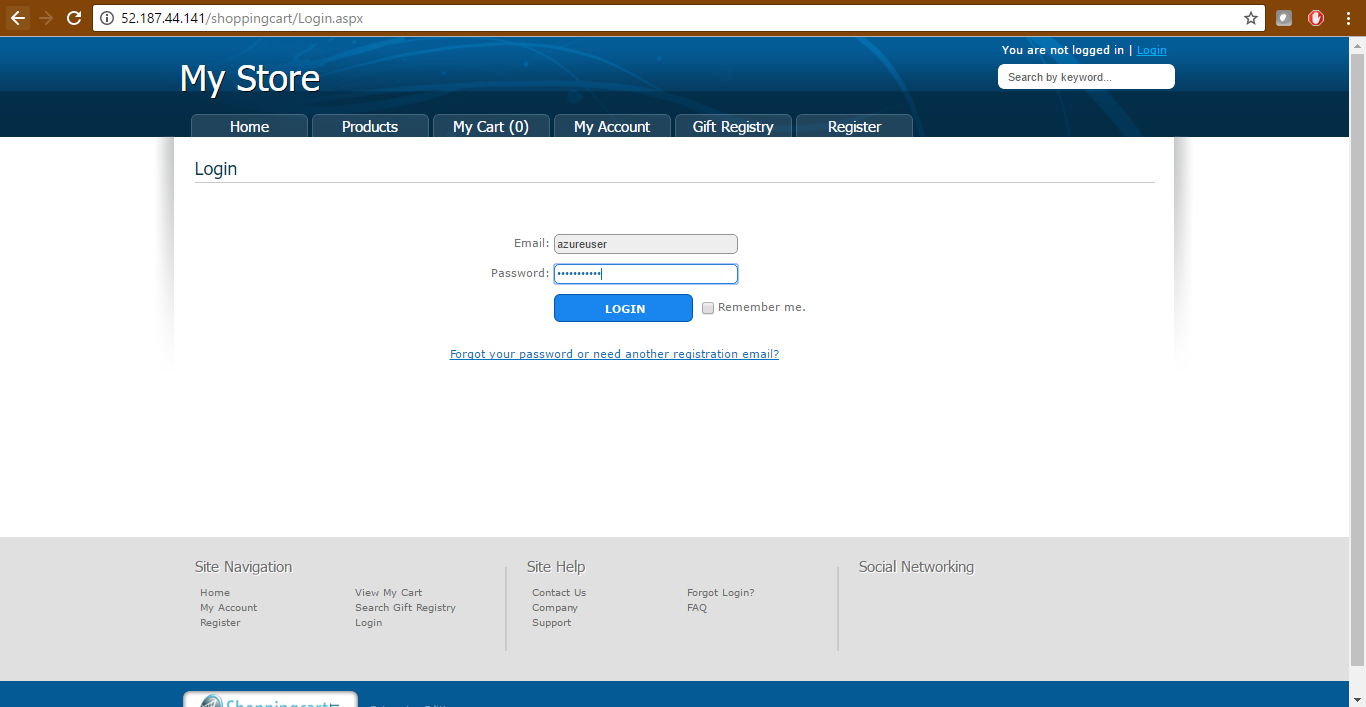Focus the search by keyword box
This screenshot has width=1366, height=707.
(x=1086, y=77)
